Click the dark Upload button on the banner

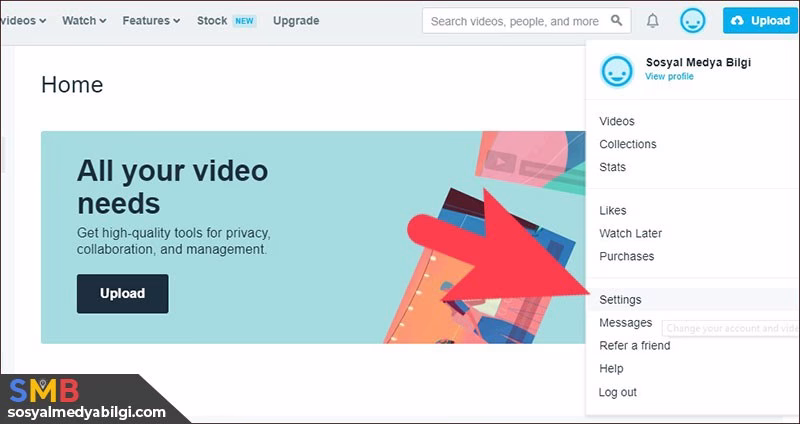122,293
